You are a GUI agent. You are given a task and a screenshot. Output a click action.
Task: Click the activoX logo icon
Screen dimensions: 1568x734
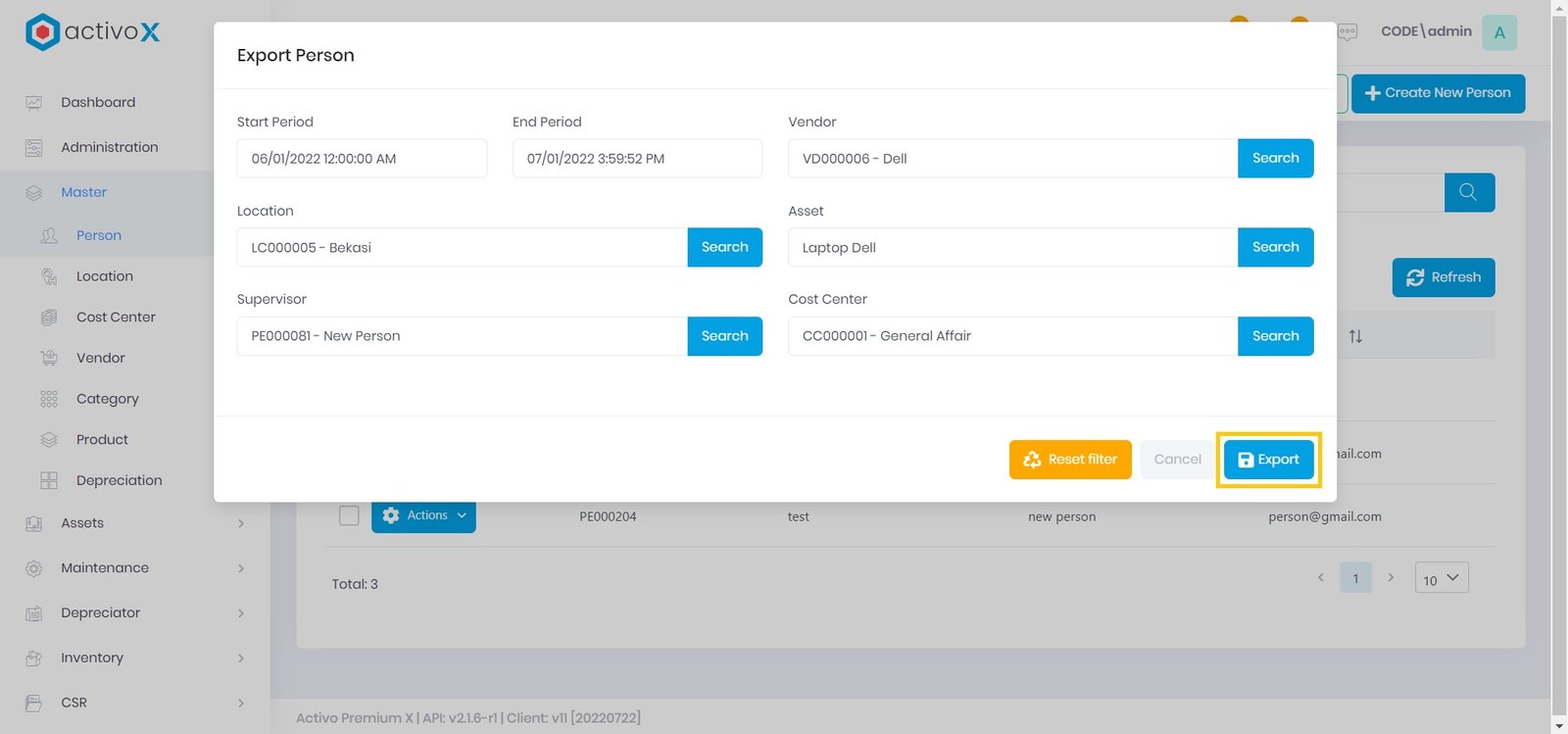pos(42,32)
